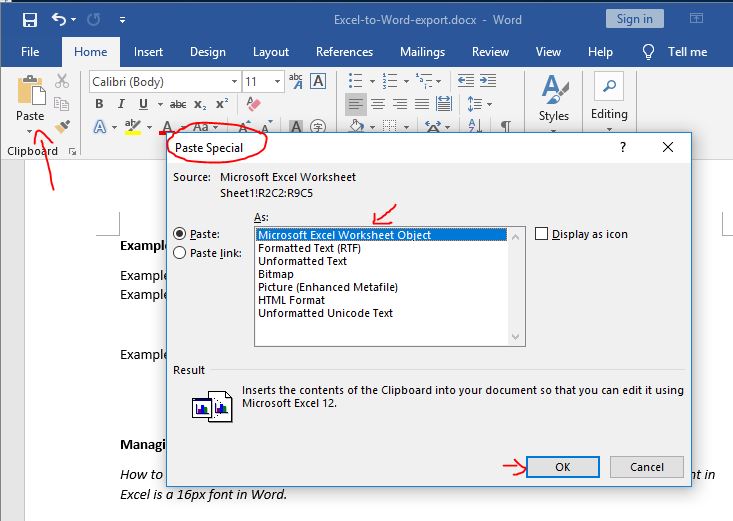The image size is (733, 521).
Task: Toggle Italic formatting
Action: pyautogui.click(x=121, y=104)
